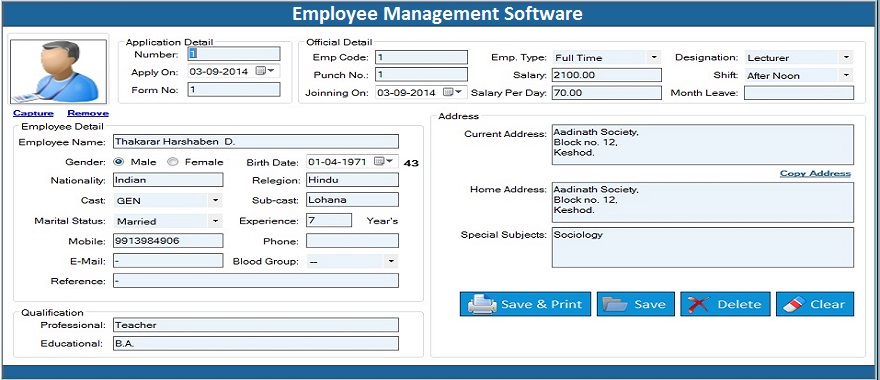Click the Birth Date value 01-04-1971

[x=337, y=162]
